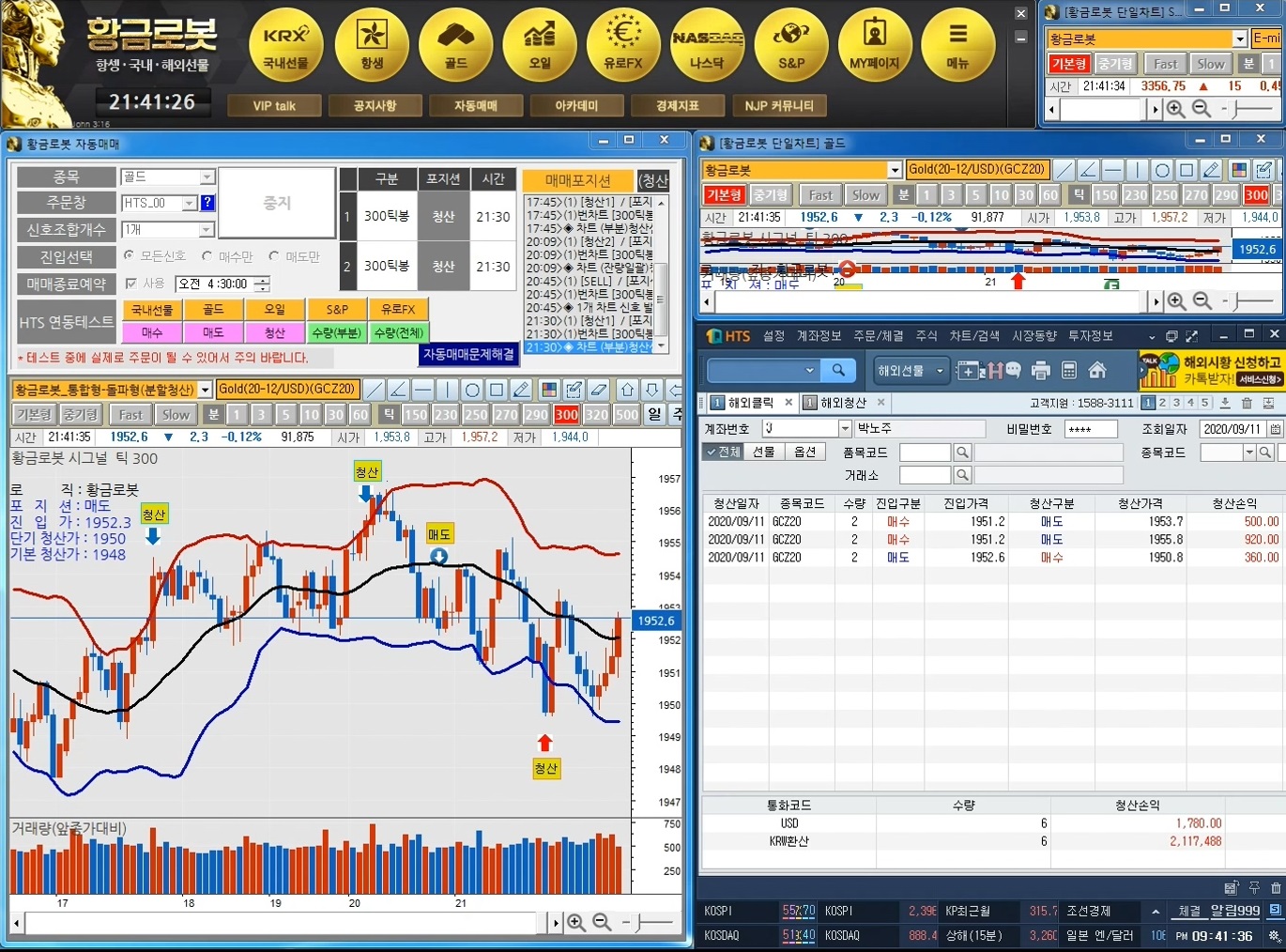Select pencil tool in main chart toolbar

pos(522,390)
